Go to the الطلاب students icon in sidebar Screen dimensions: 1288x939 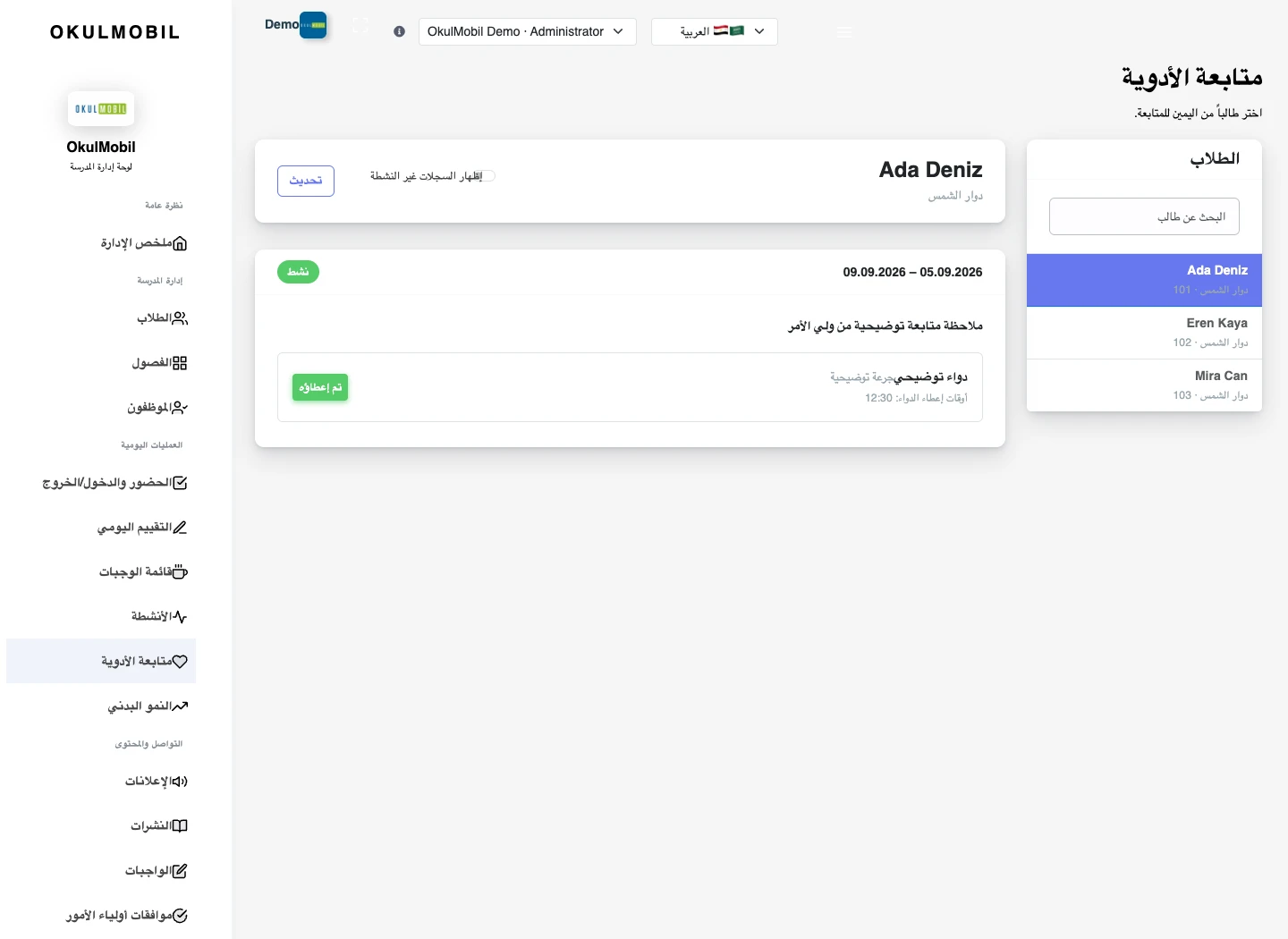click(x=180, y=318)
